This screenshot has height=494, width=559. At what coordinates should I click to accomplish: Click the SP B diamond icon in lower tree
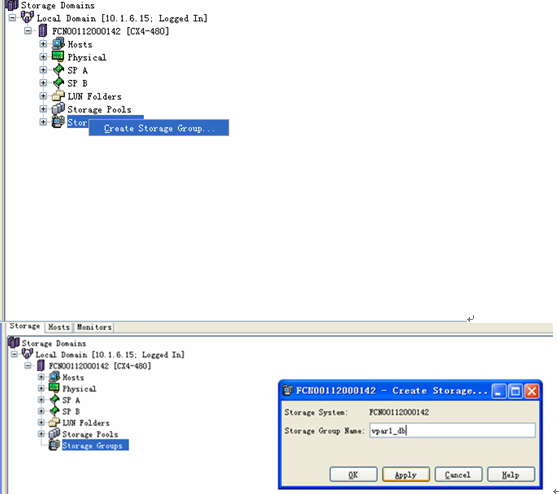(54, 411)
